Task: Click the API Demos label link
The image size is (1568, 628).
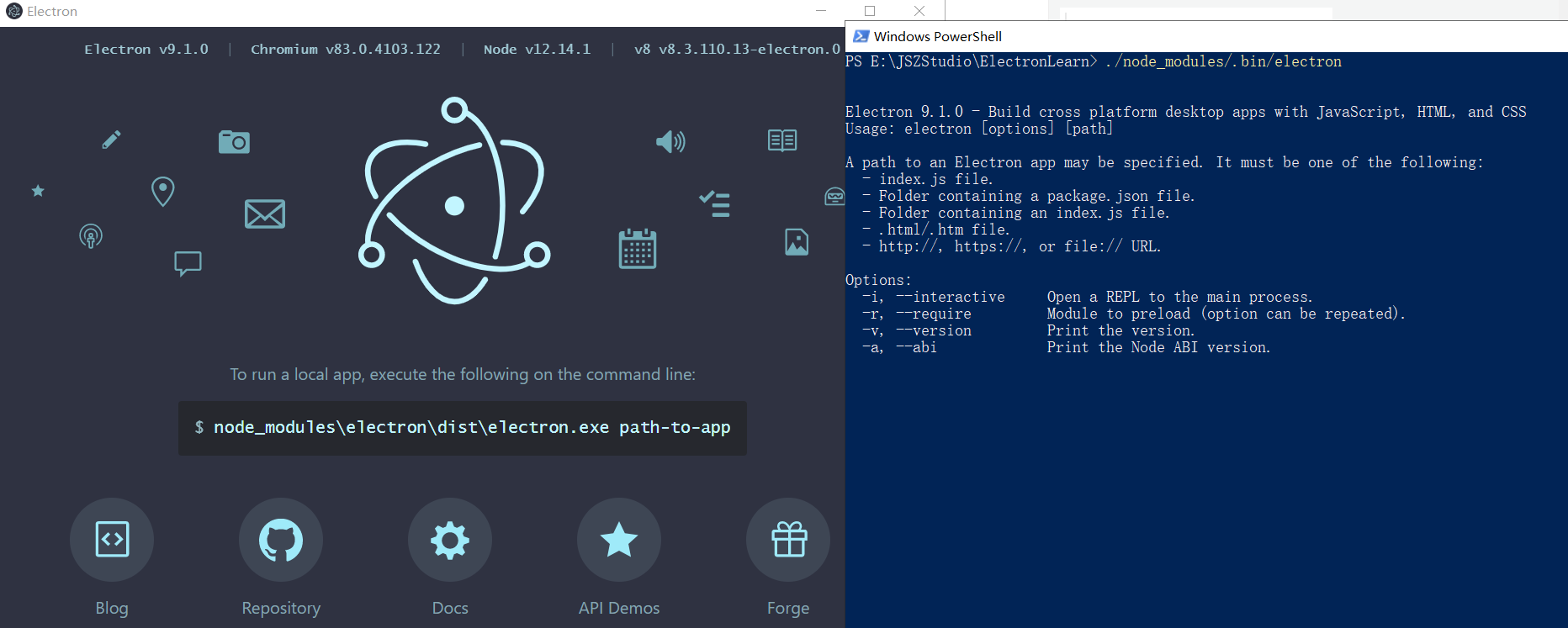Action: 619,608
